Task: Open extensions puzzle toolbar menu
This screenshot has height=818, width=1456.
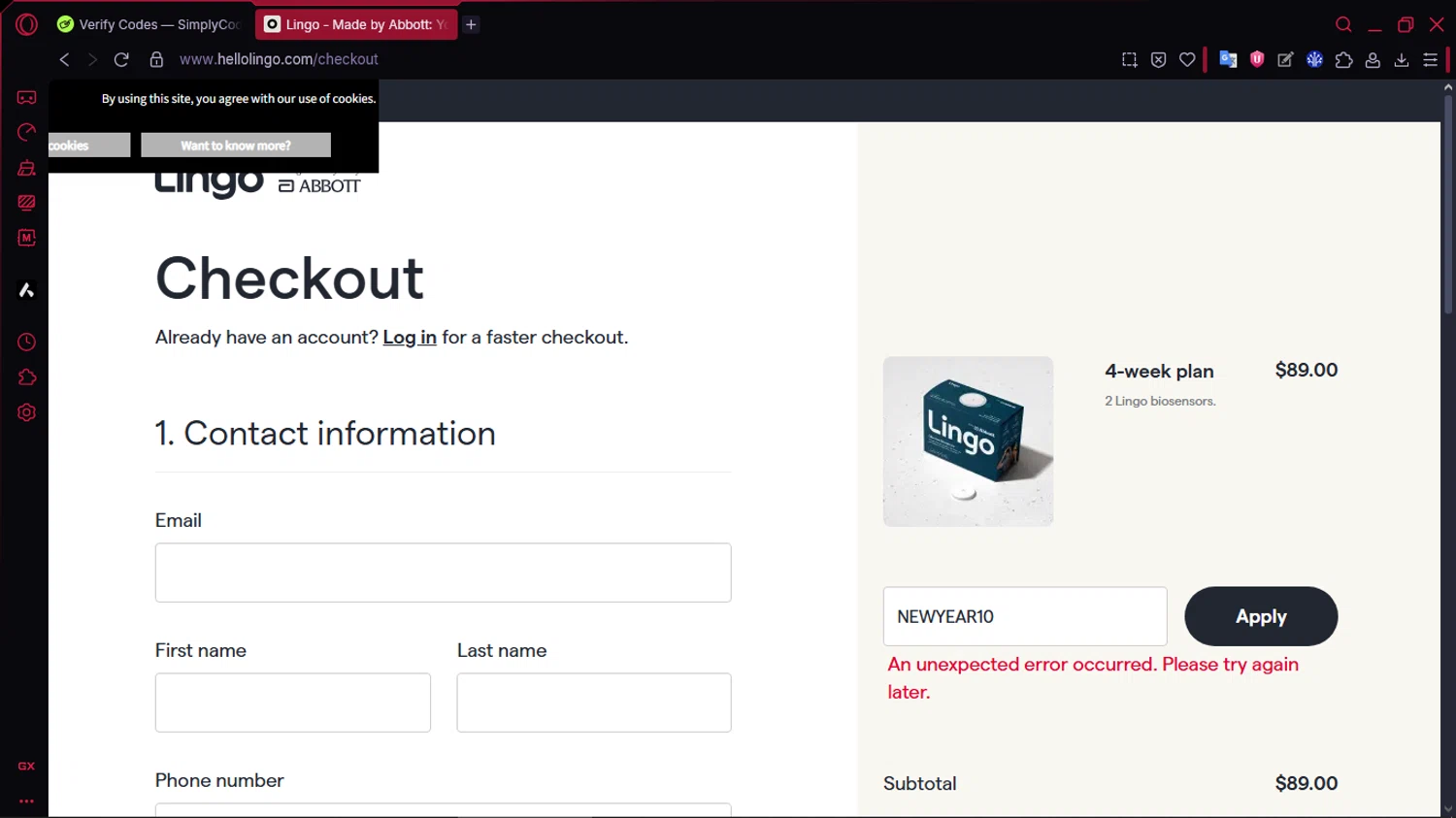Action: coord(1343,59)
